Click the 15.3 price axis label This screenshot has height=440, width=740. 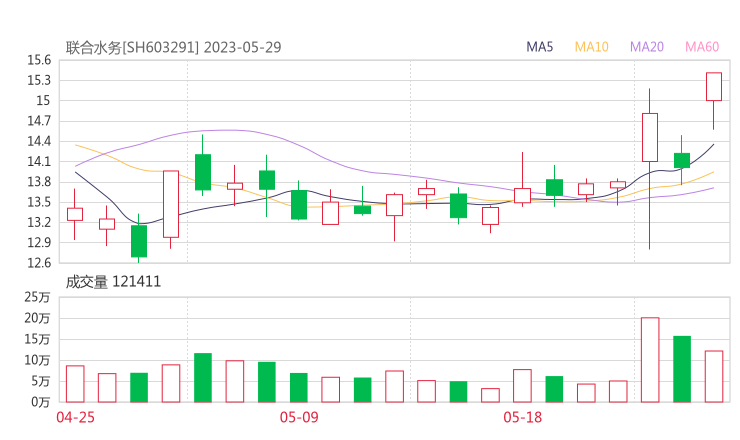39,80
